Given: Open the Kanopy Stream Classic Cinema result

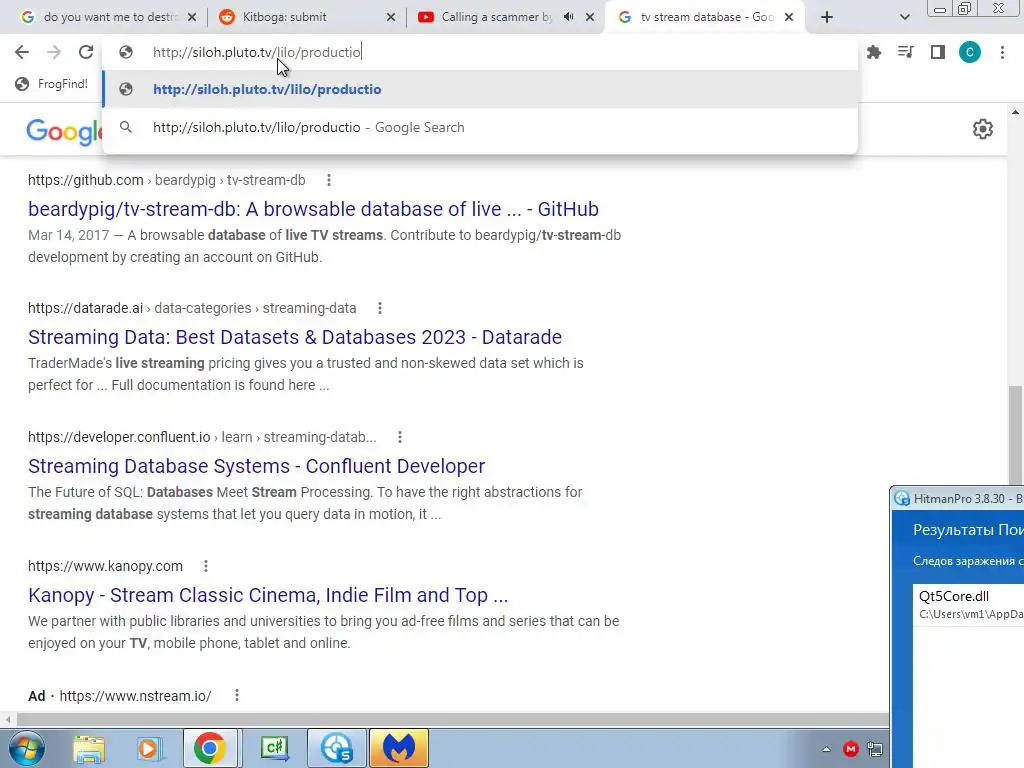Looking at the screenshot, I should coord(268,595).
